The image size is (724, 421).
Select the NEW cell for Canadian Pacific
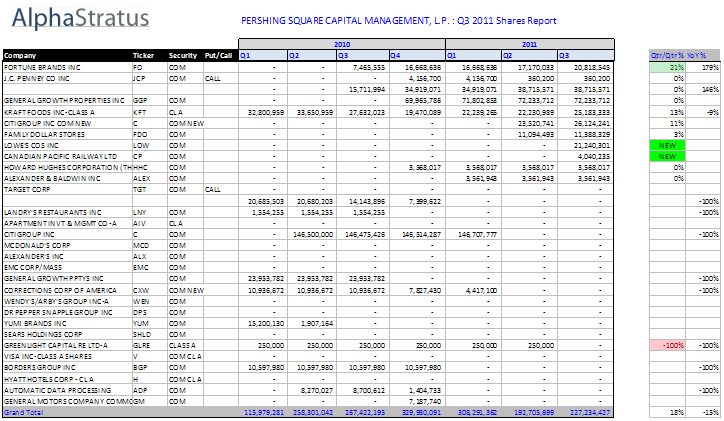(667, 156)
